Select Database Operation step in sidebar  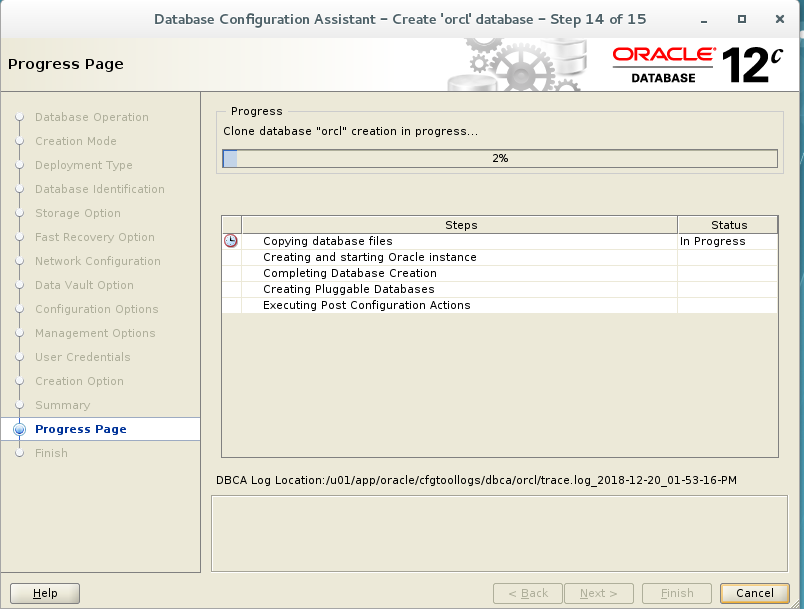[x=92, y=117]
